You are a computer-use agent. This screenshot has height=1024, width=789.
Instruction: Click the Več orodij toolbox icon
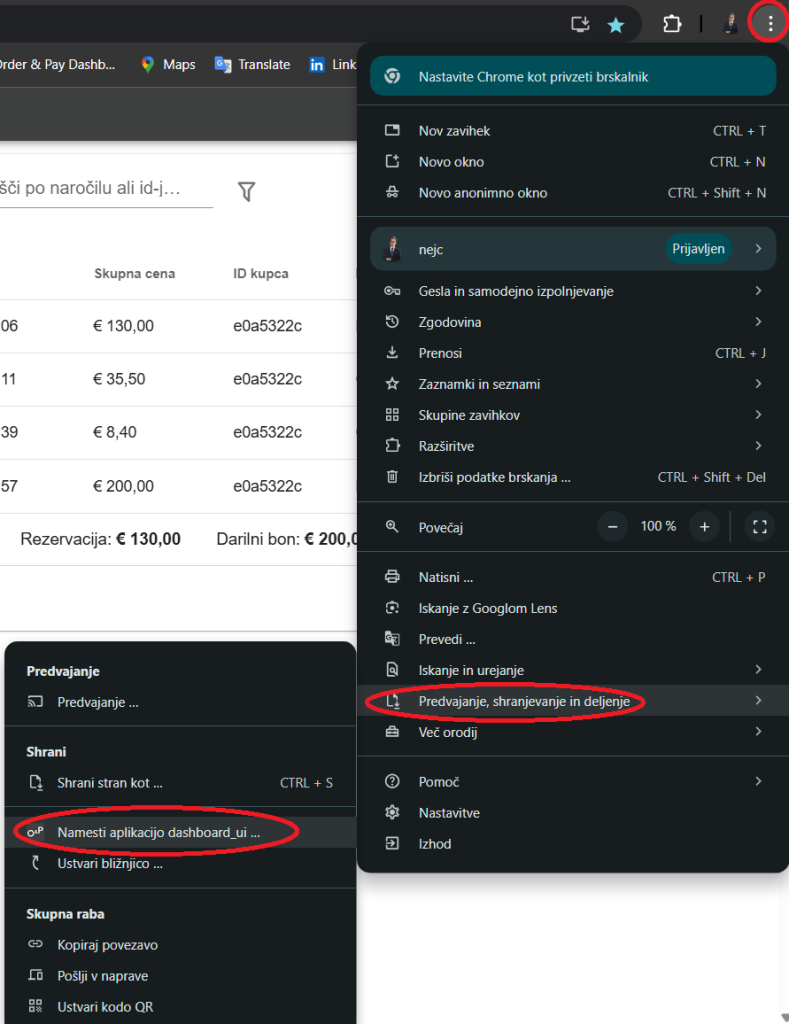tap(392, 731)
